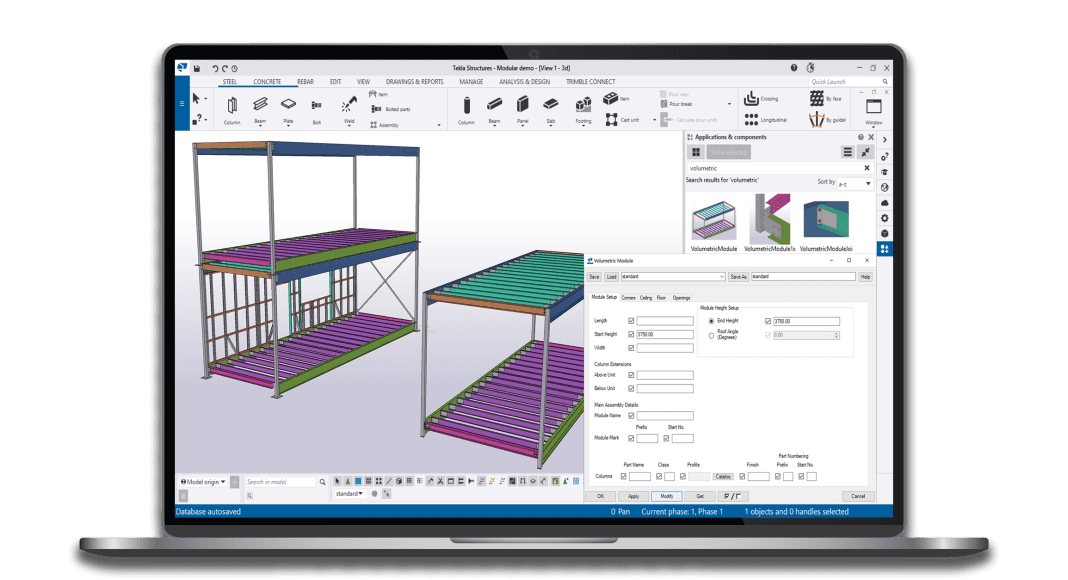Click the Modify button
The width and height of the screenshot is (1068, 580).
click(x=666, y=496)
